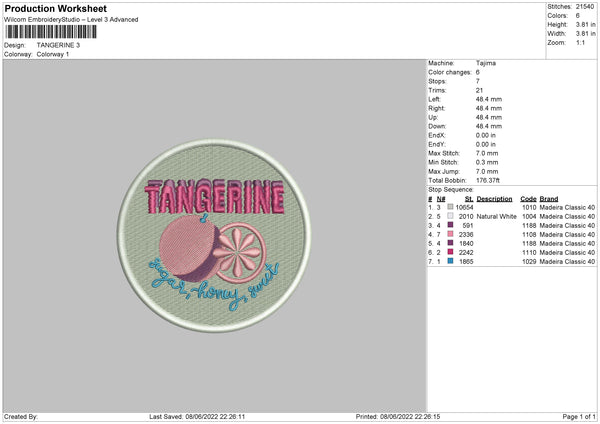Select the purple swatch with 1840 stitches

coord(450,243)
